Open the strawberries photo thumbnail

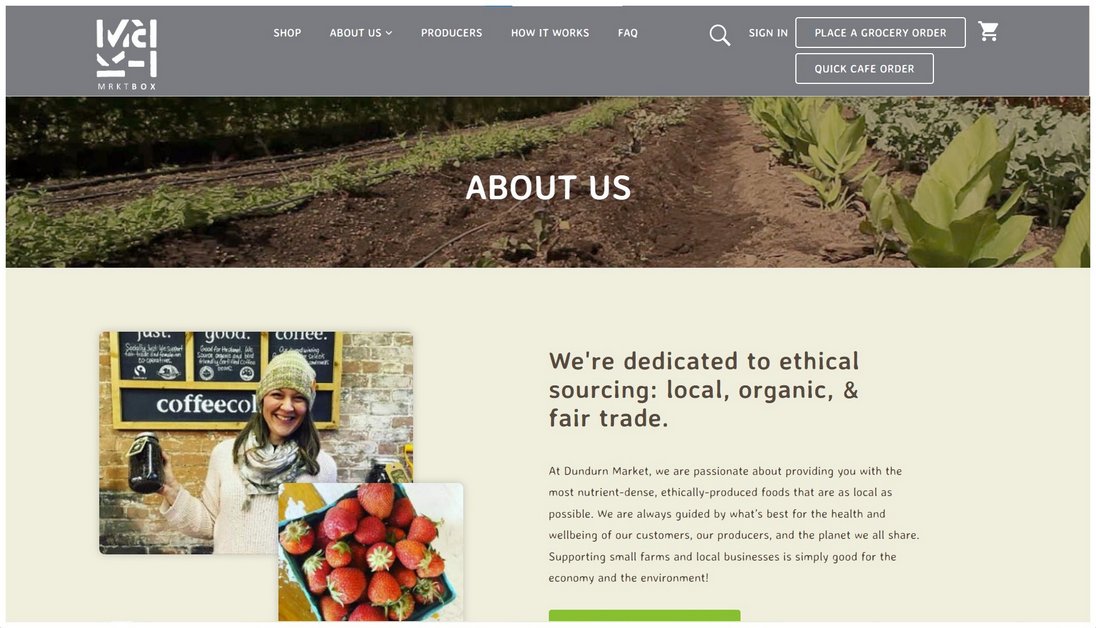pos(370,552)
